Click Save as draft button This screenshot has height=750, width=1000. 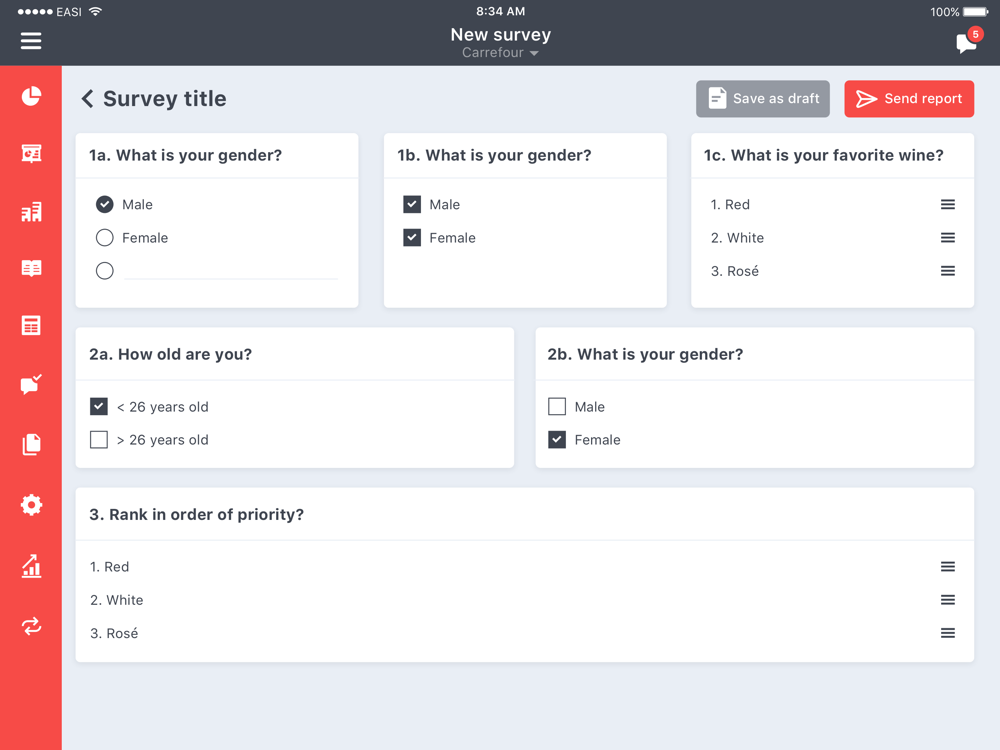click(763, 99)
